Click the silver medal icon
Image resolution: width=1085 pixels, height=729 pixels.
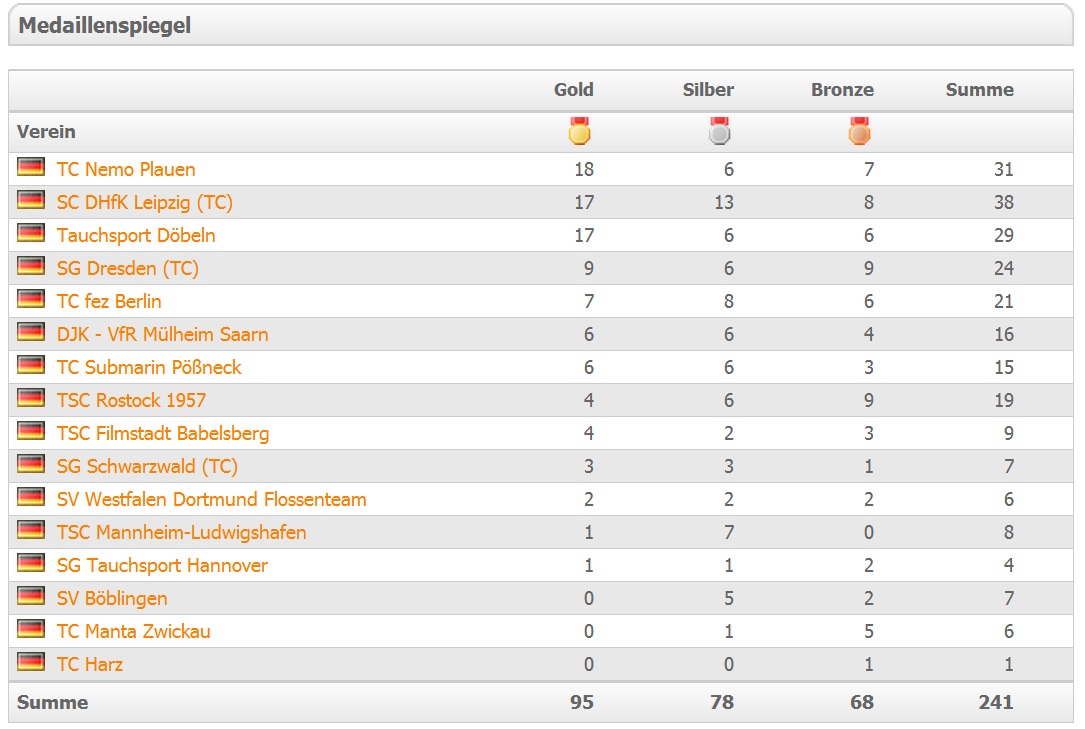(719, 131)
